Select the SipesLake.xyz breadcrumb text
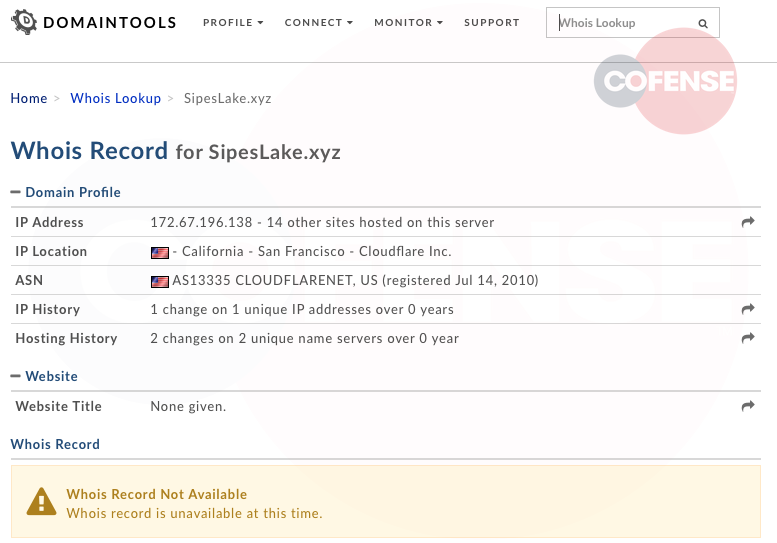Image resolution: width=777 pixels, height=543 pixels. tap(227, 98)
